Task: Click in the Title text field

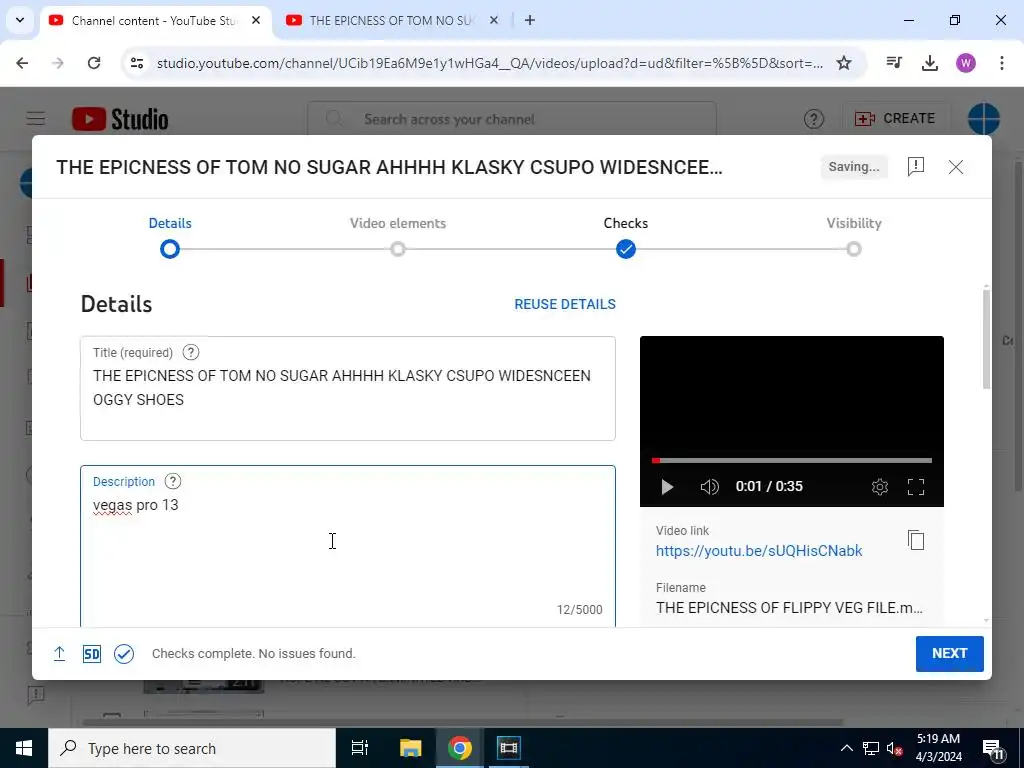Action: pos(347,389)
